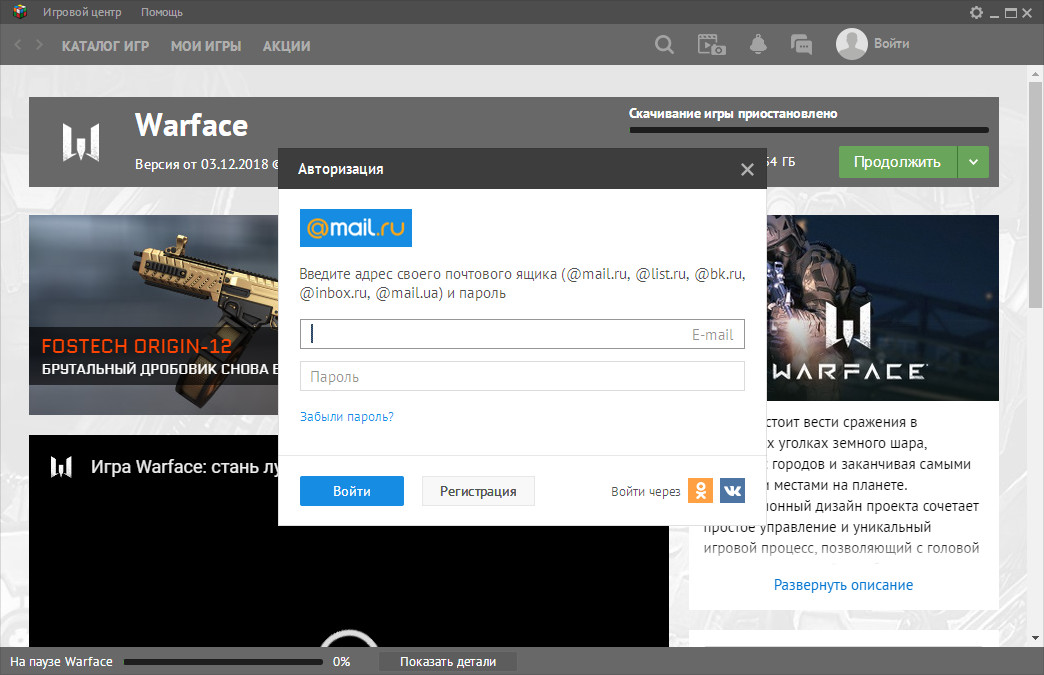Click the 0% progress value

[x=342, y=662]
